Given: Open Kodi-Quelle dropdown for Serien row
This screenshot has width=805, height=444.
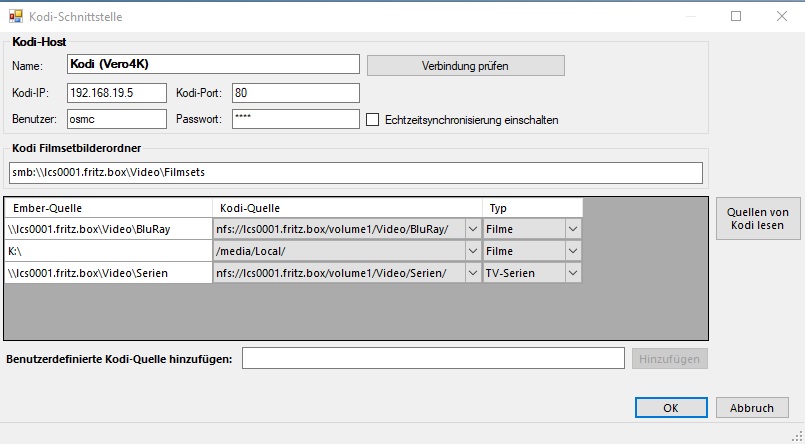Looking at the screenshot, I should pos(473,273).
